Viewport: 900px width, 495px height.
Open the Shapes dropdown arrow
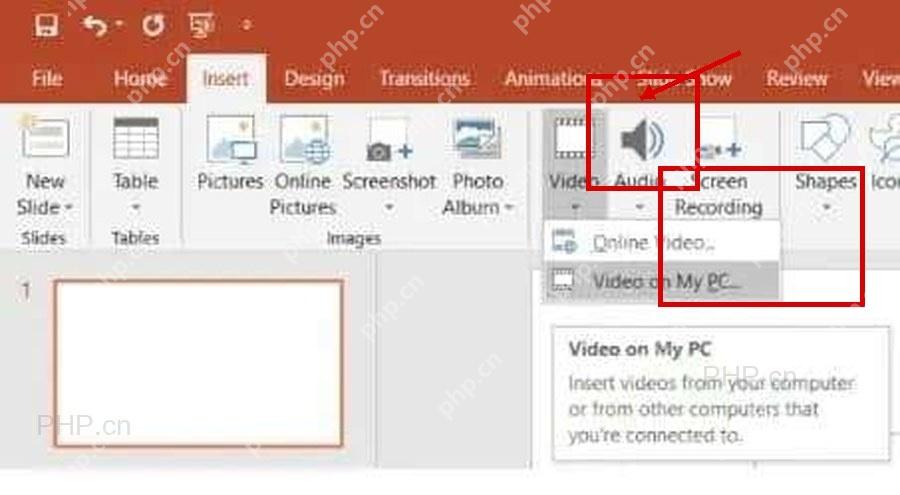click(x=826, y=207)
